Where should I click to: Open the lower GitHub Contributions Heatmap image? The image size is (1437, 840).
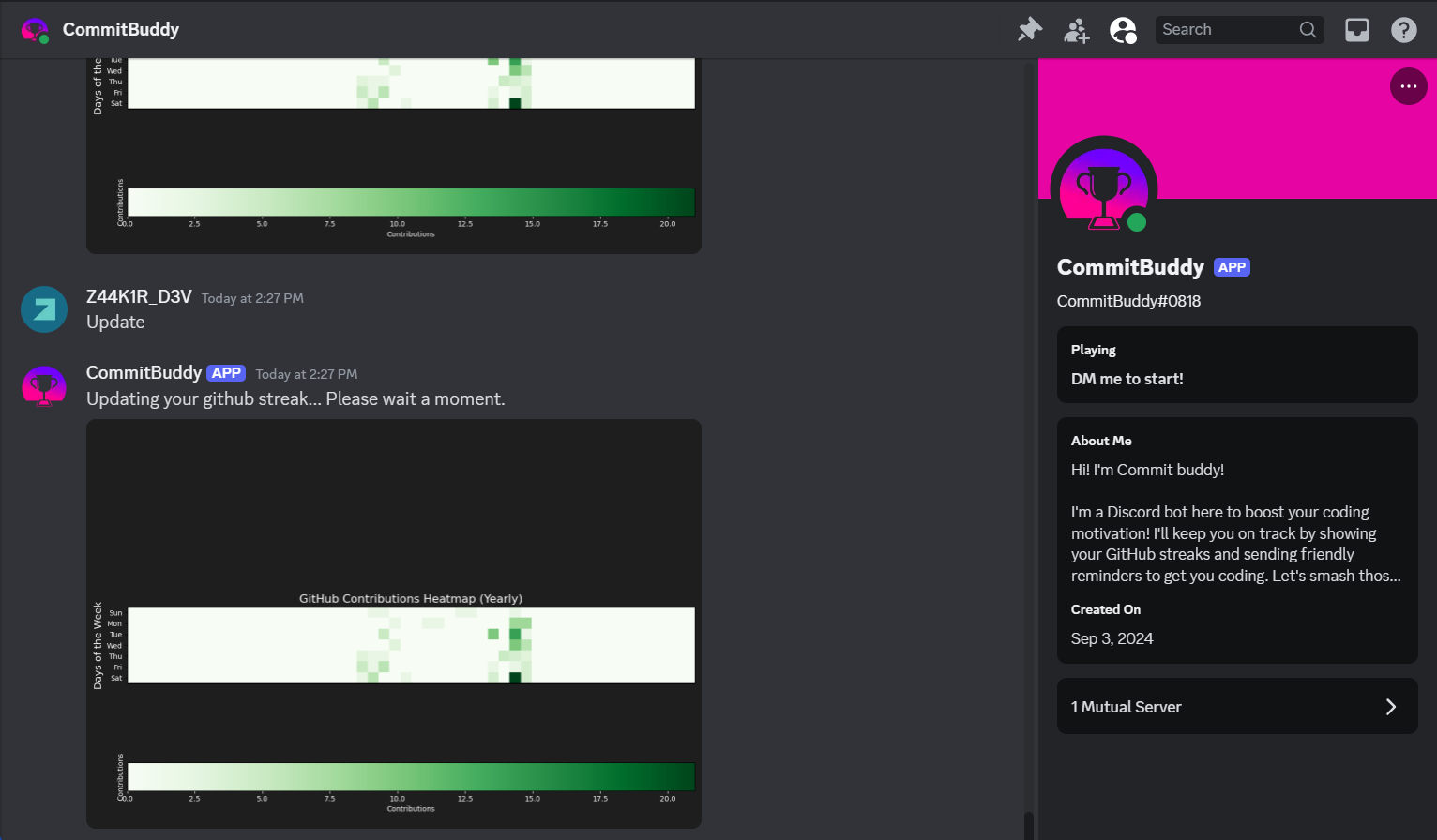point(394,623)
